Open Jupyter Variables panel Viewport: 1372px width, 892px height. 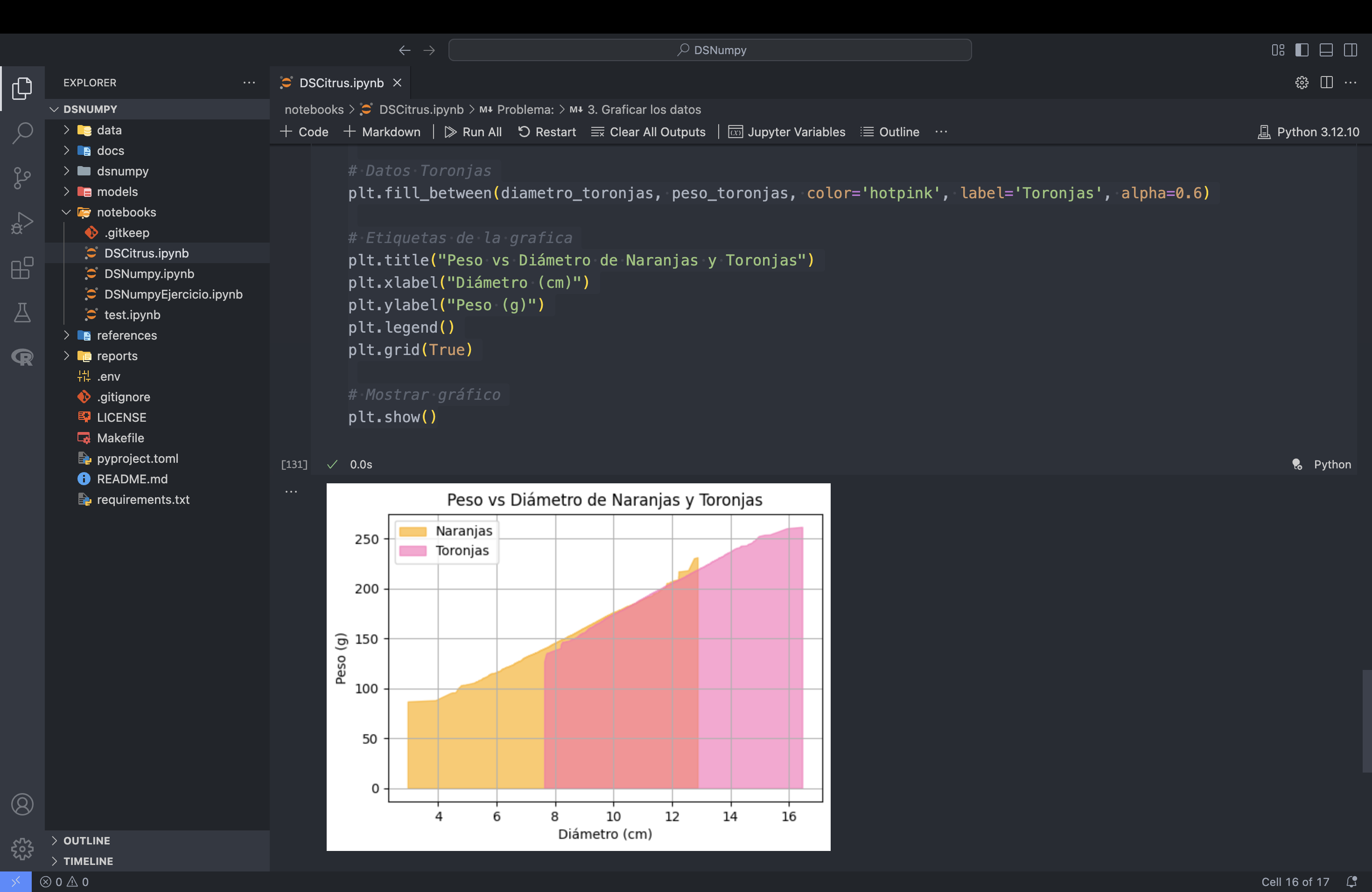coord(787,132)
